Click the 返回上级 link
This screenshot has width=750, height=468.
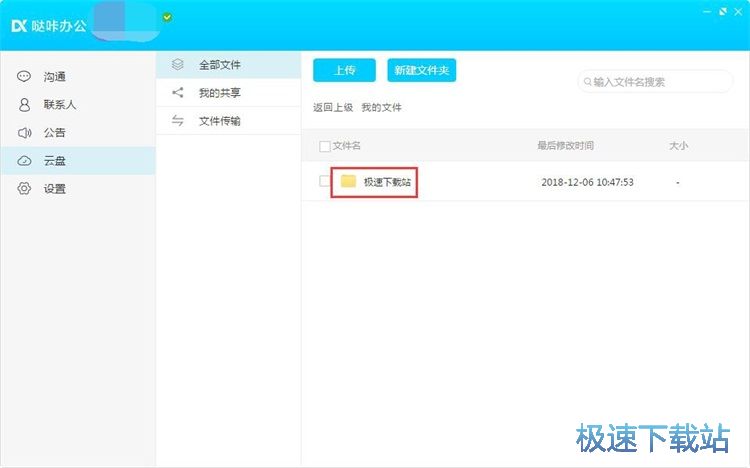pyautogui.click(x=333, y=107)
